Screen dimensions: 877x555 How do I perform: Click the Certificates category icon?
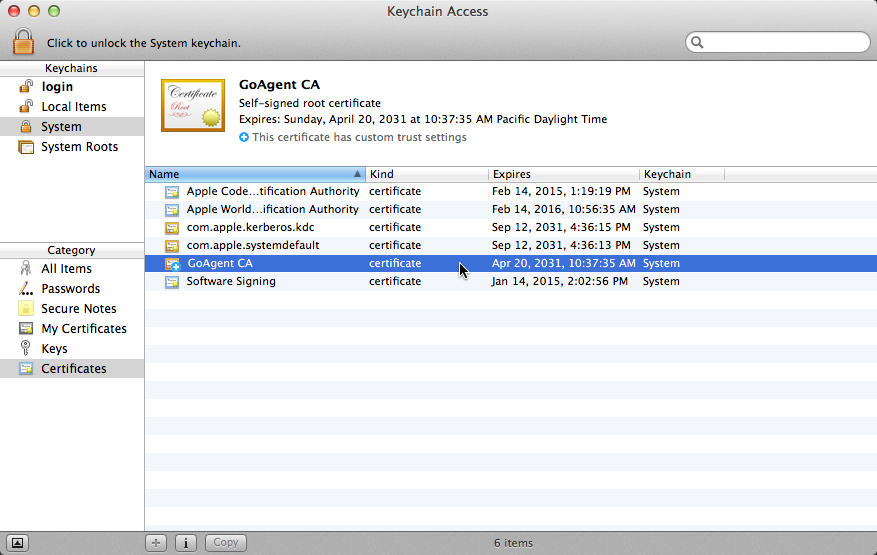pos(26,369)
